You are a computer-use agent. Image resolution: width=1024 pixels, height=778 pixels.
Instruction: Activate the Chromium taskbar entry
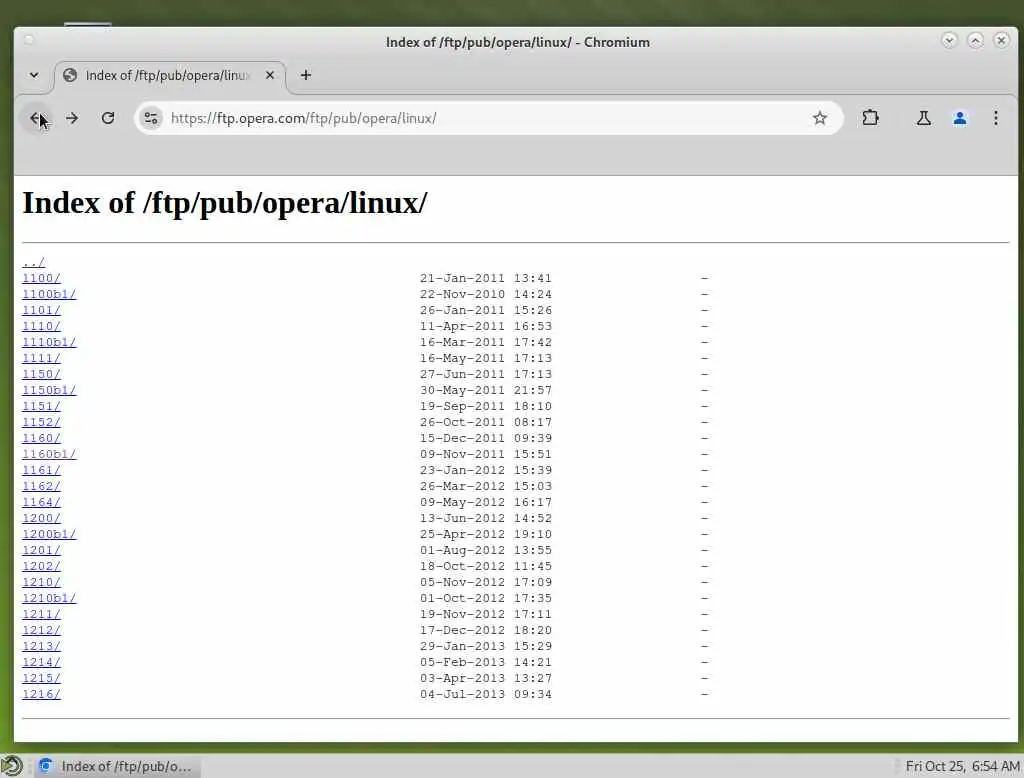click(118, 766)
